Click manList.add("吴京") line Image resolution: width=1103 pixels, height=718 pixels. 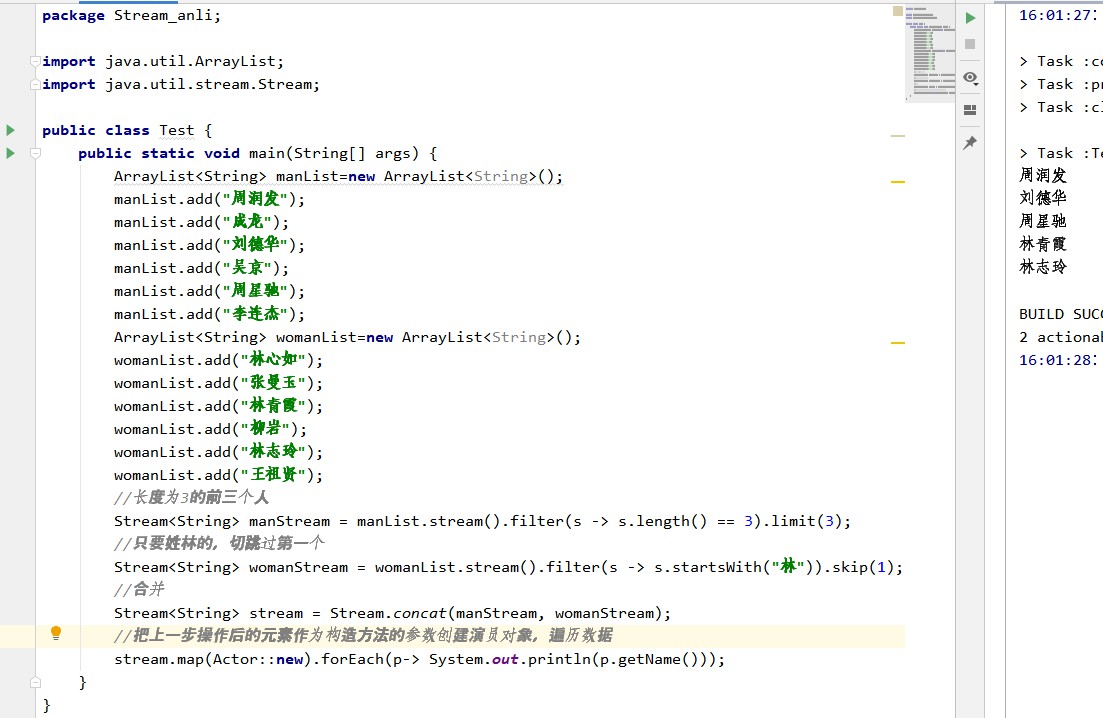(x=201, y=268)
